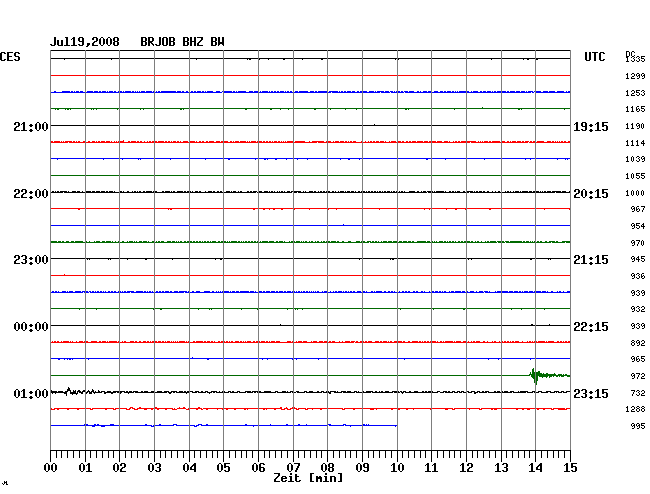Click the 06 minute axis tick label
Screen dimensions: 650x494
[x=258, y=468]
